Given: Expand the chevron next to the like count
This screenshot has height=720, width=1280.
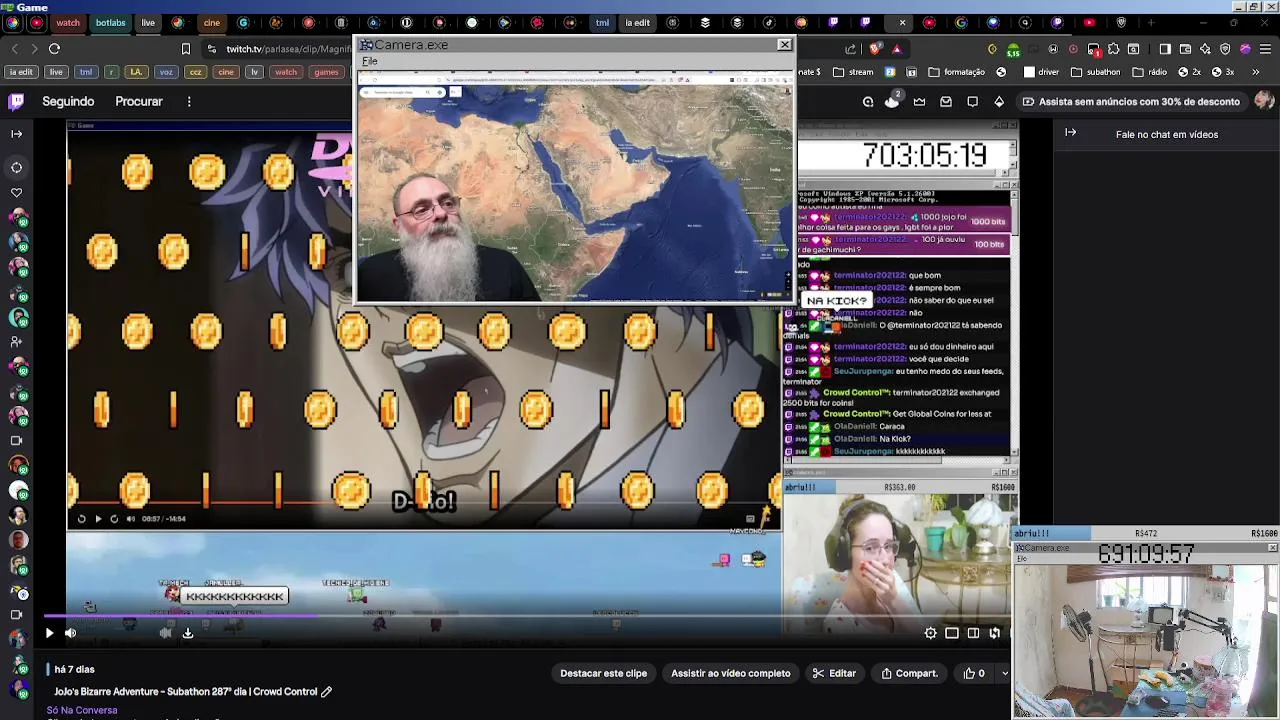Looking at the screenshot, I should coord(1004,673).
